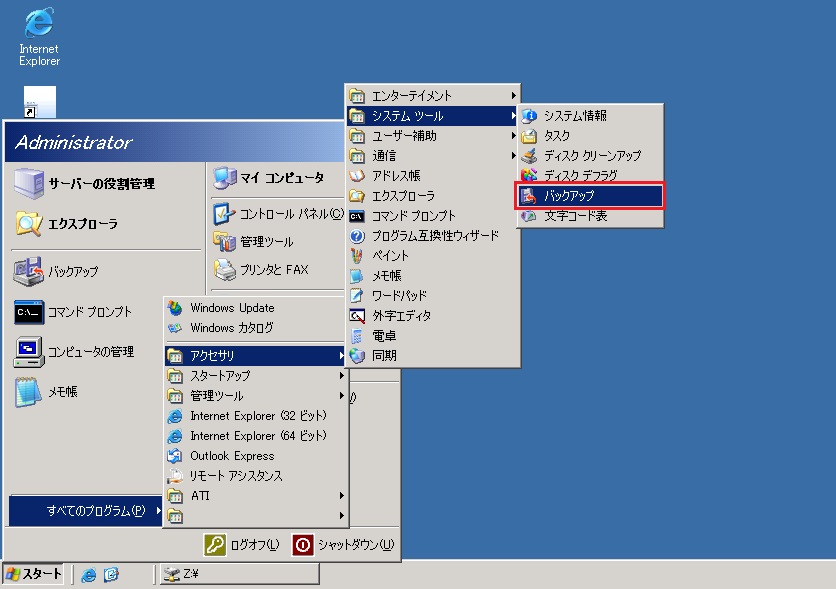This screenshot has width=836, height=589.
Task: Expand the 通信 submenu
Action: [x=384, y=156]
